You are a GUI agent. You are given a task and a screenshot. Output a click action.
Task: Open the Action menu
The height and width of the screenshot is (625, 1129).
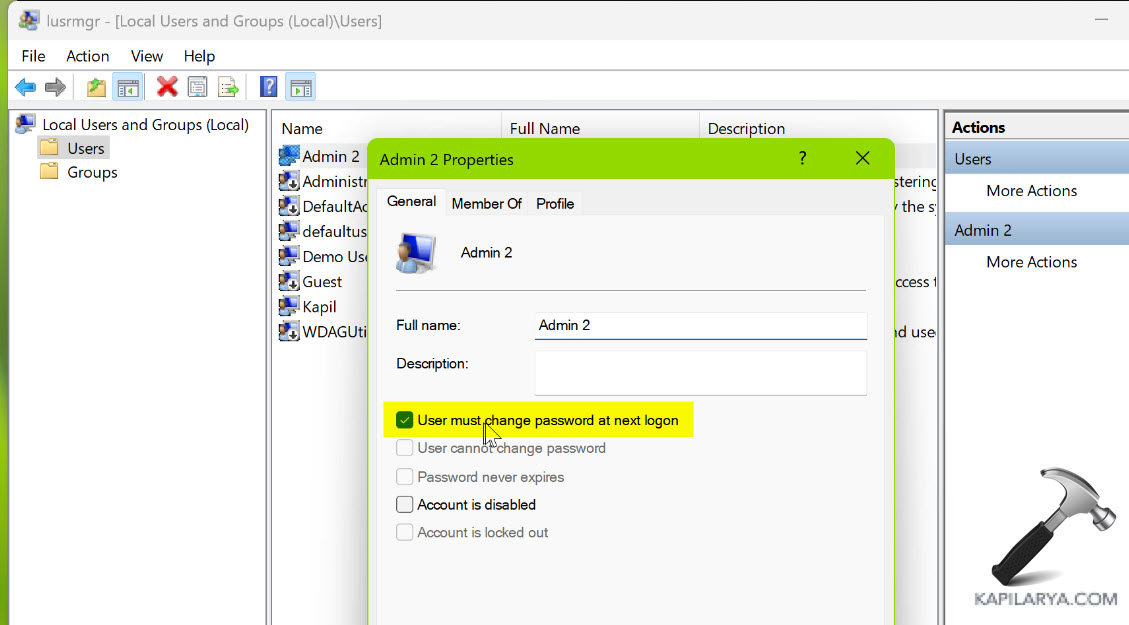[88, 56]
